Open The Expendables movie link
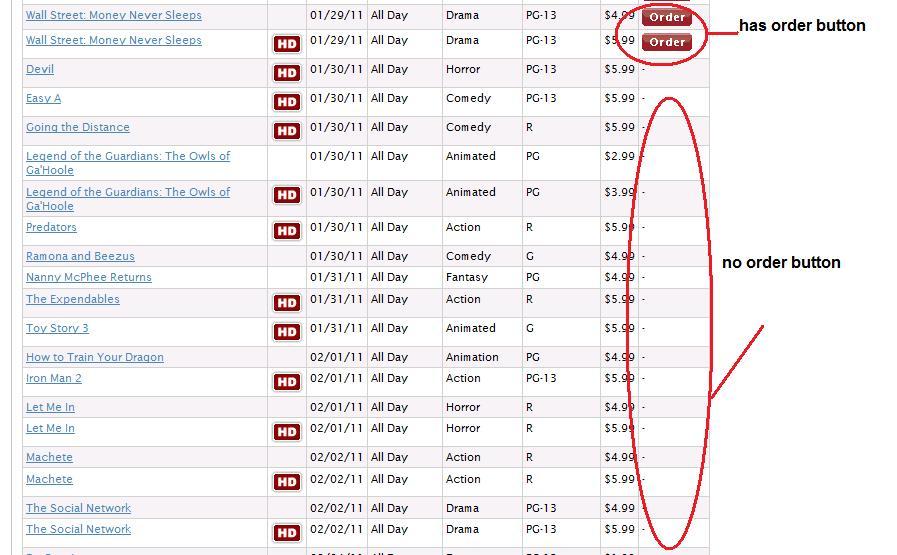897x555 pixels. coord(73,299)
